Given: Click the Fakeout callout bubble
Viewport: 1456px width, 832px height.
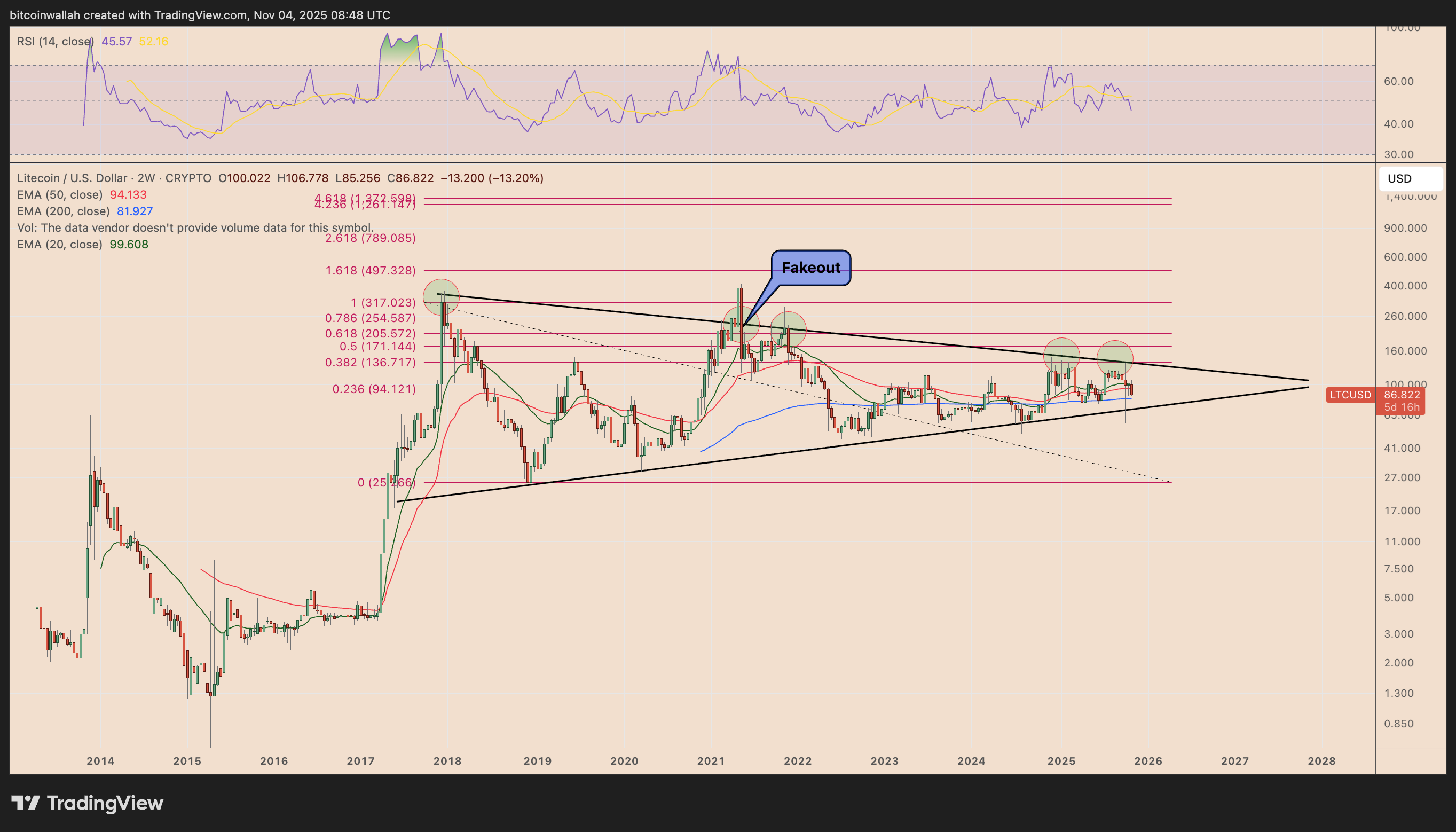Looking at the screenshot, I should (x=810, y=268).
